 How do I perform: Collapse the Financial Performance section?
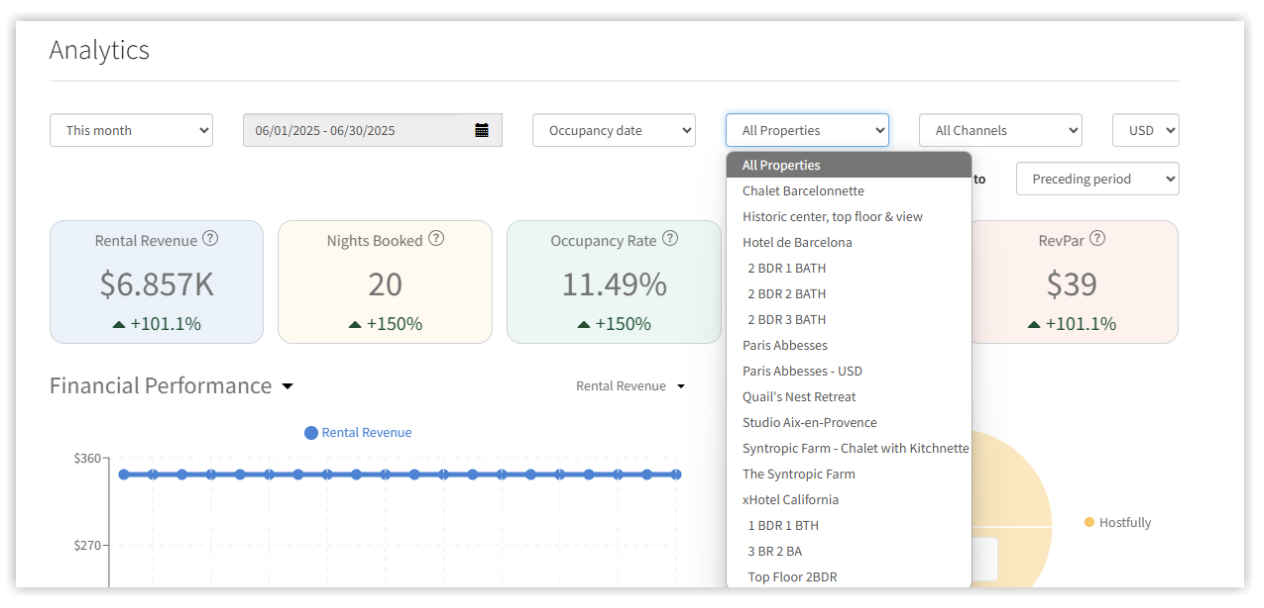tap(288, 386)
